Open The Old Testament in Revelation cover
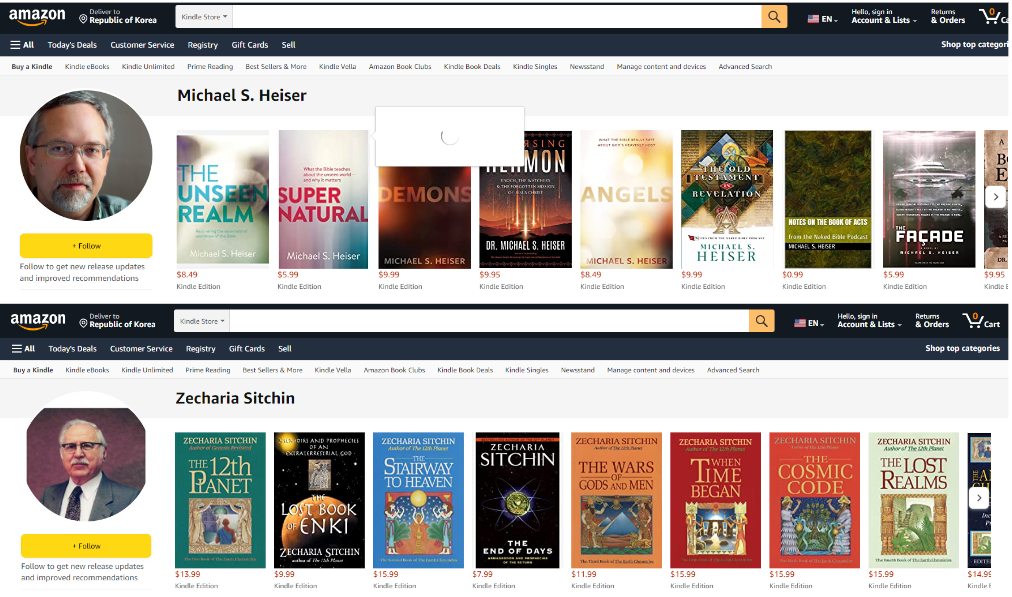Screen dimensions: 1012x597 pyautogui.click(x=727, y=199)
